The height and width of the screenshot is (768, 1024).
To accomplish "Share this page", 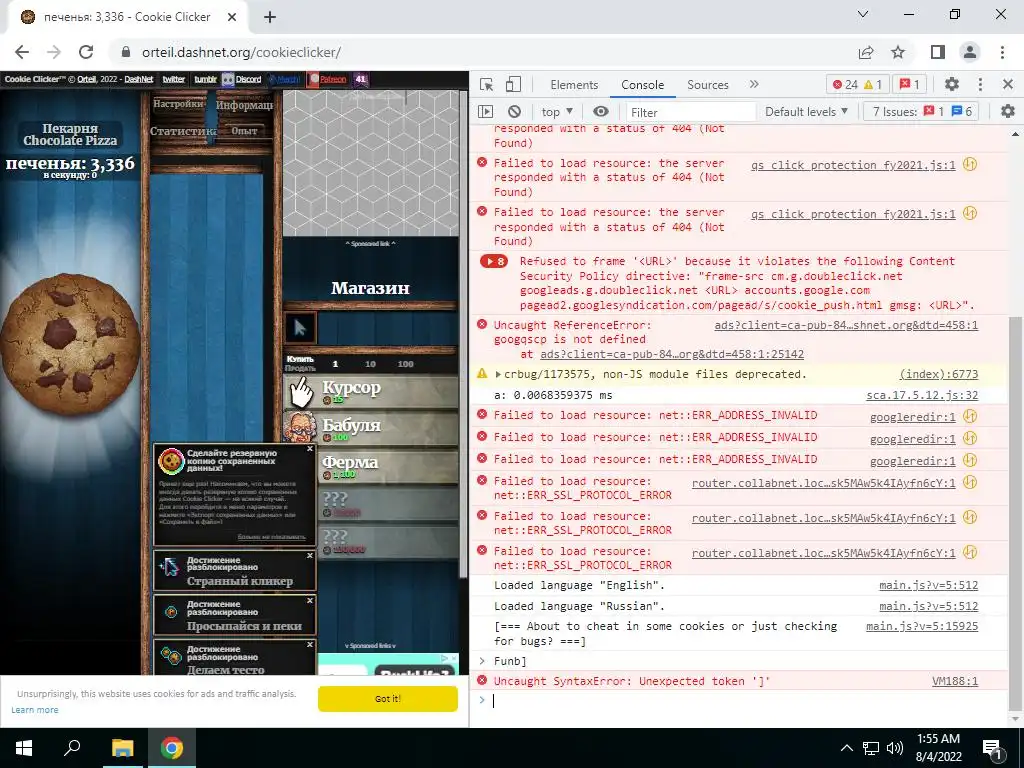I will [867, 52].
